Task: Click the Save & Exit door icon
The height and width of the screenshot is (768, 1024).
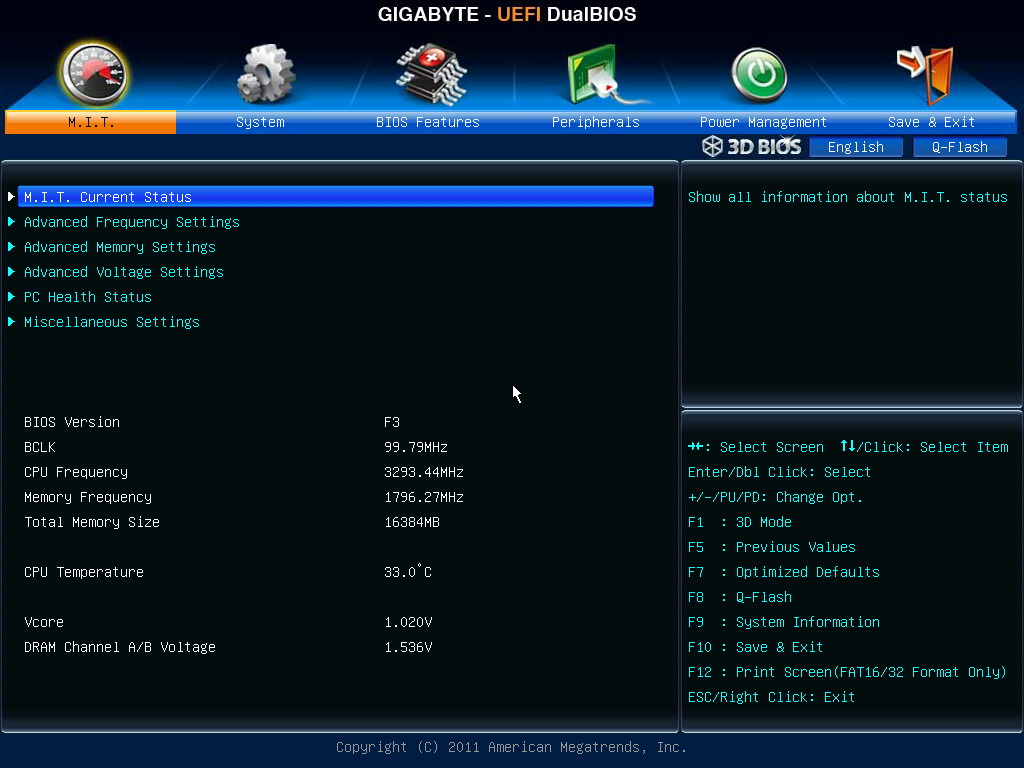Action: click(925, 74)
